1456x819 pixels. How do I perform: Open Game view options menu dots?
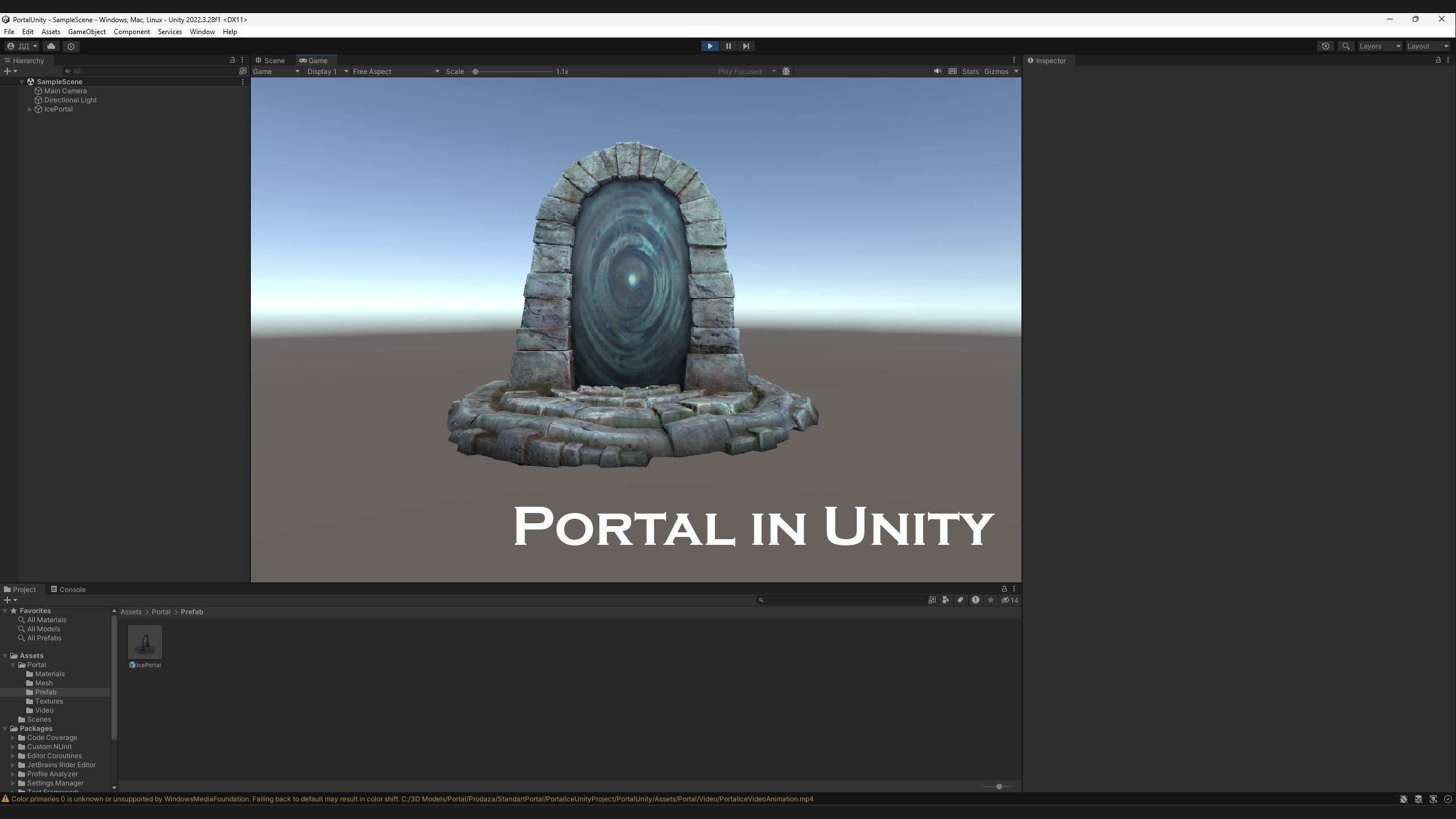point(1014,60)
